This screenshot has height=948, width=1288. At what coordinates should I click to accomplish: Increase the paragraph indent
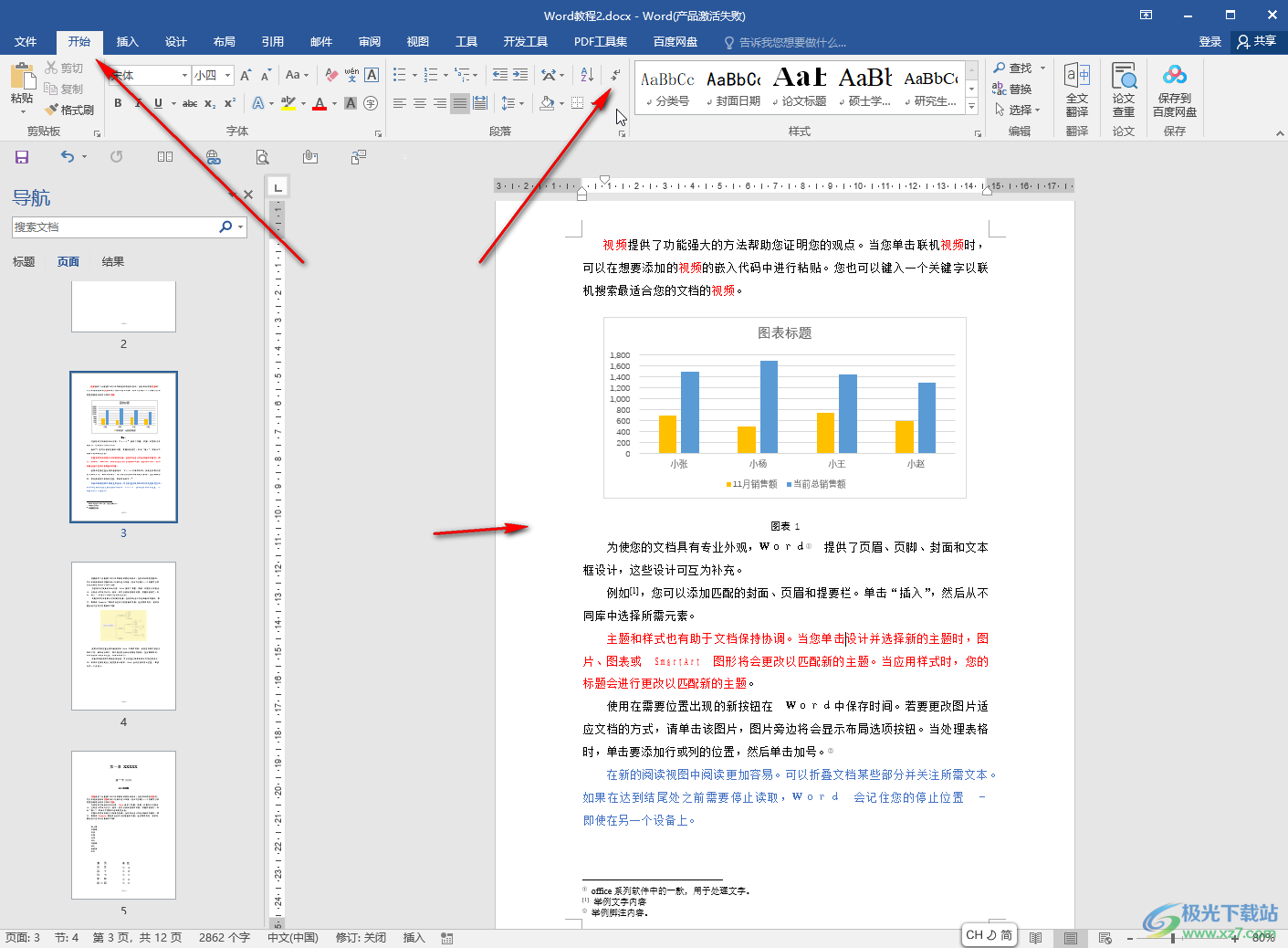tap(522, 75)
